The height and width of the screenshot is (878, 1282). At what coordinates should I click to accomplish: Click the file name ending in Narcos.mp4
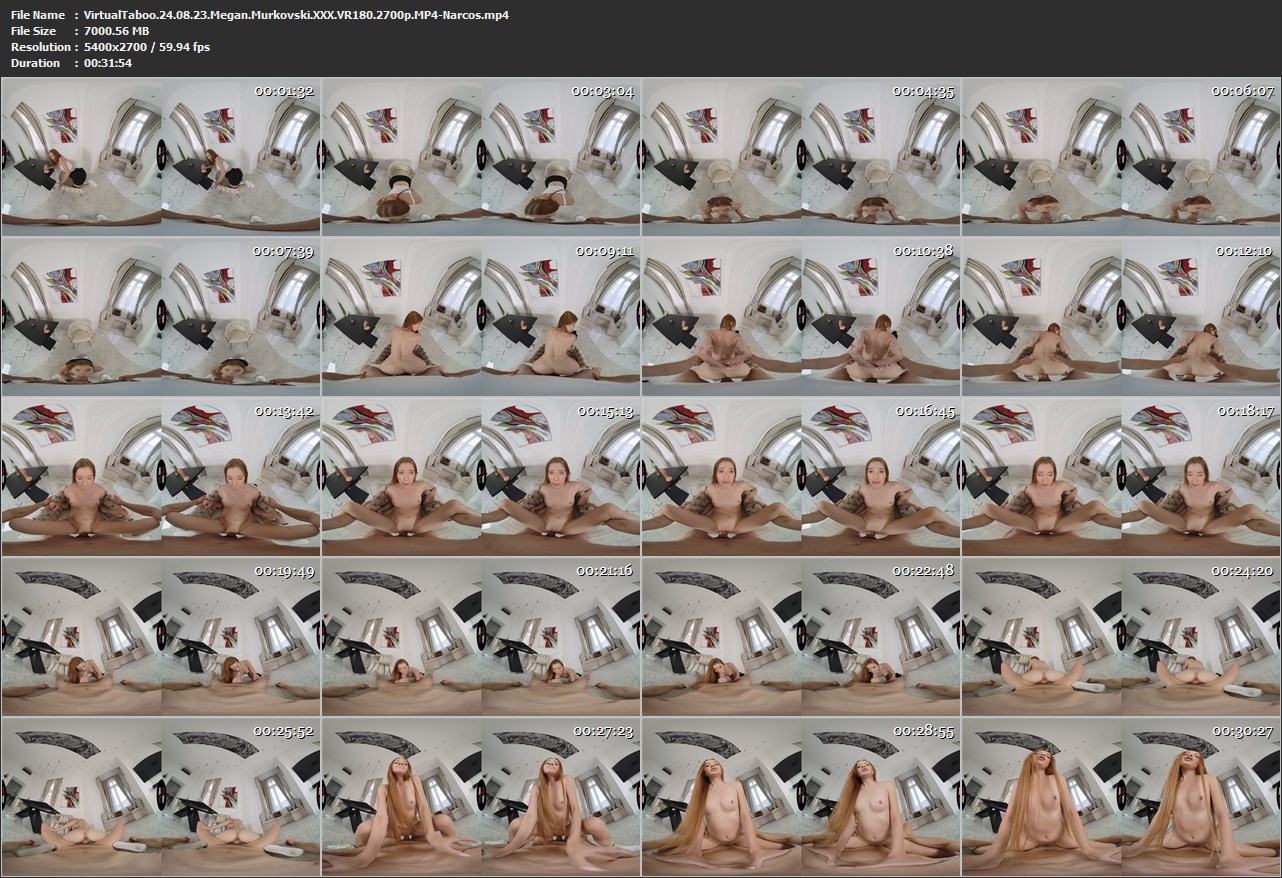click(x=296, y=15)
